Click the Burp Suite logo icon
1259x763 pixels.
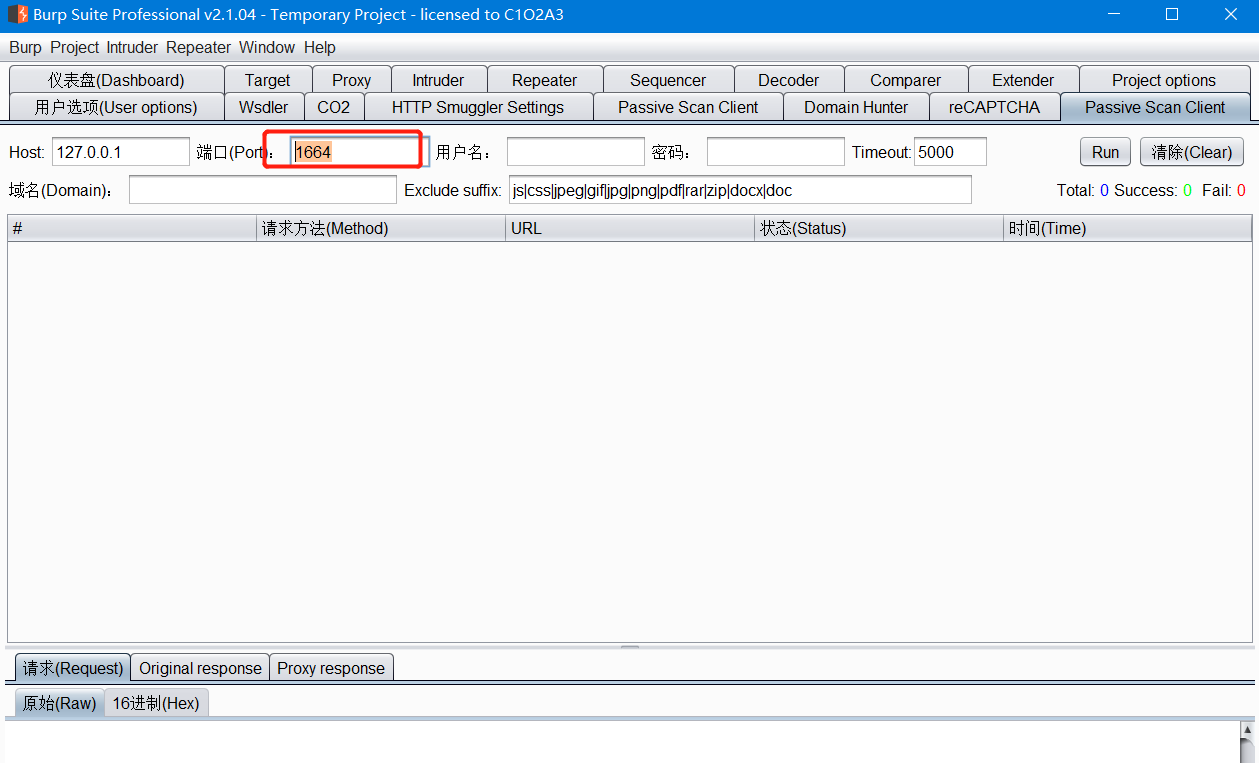(x=17, y=14)
